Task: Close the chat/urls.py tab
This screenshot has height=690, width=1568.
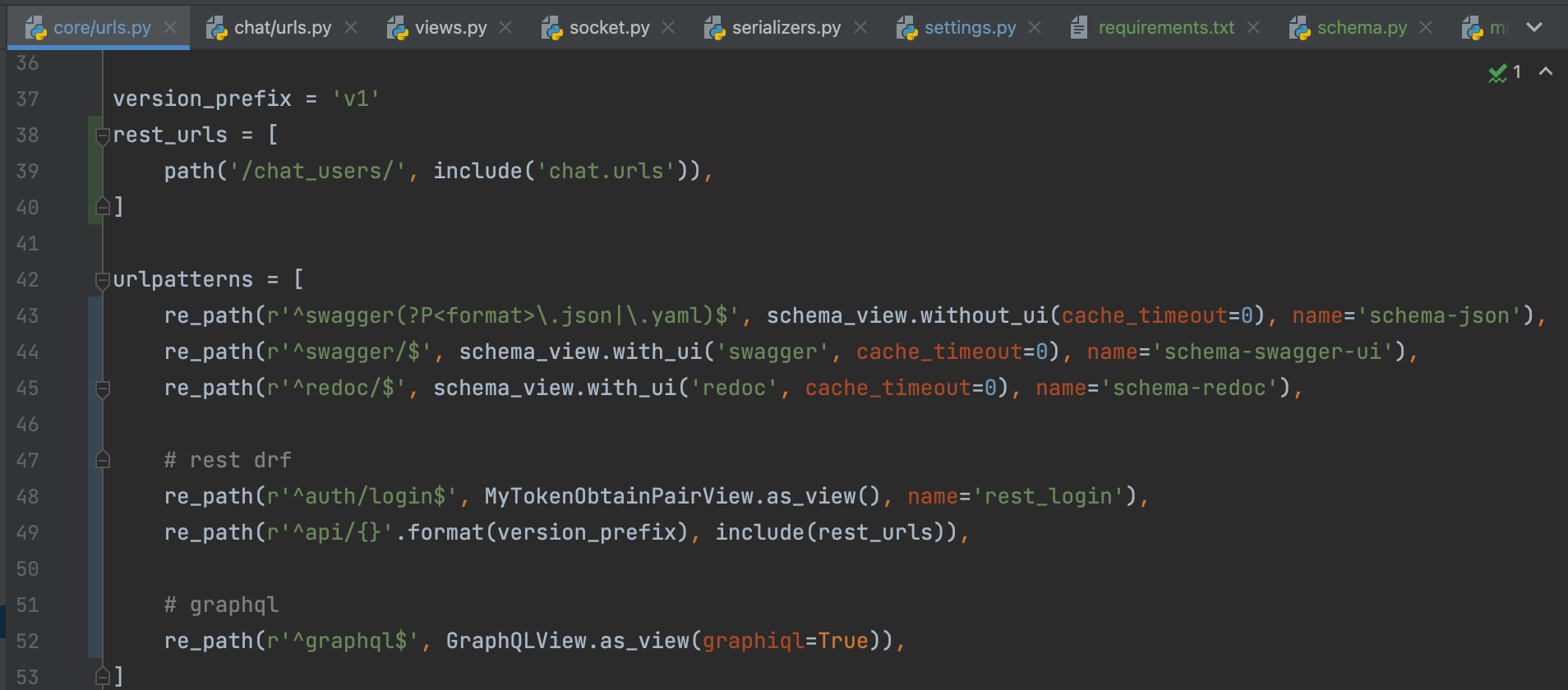Action: point(351,27)
